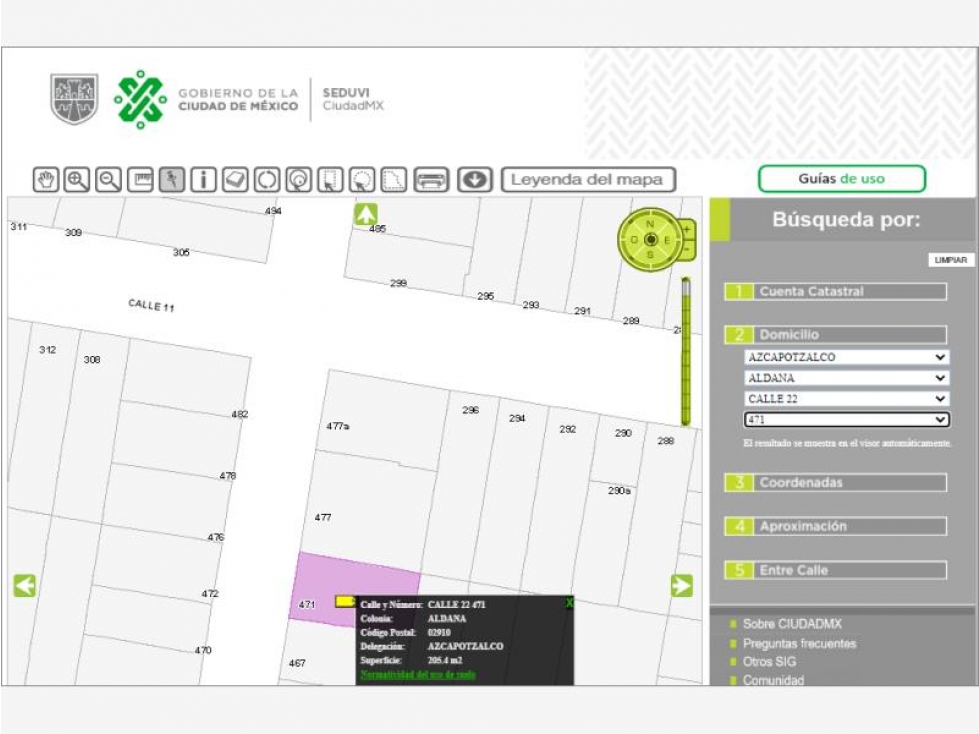Click the download arrow icon
Viewport: 979px width, 734px height.
[475, 180]
